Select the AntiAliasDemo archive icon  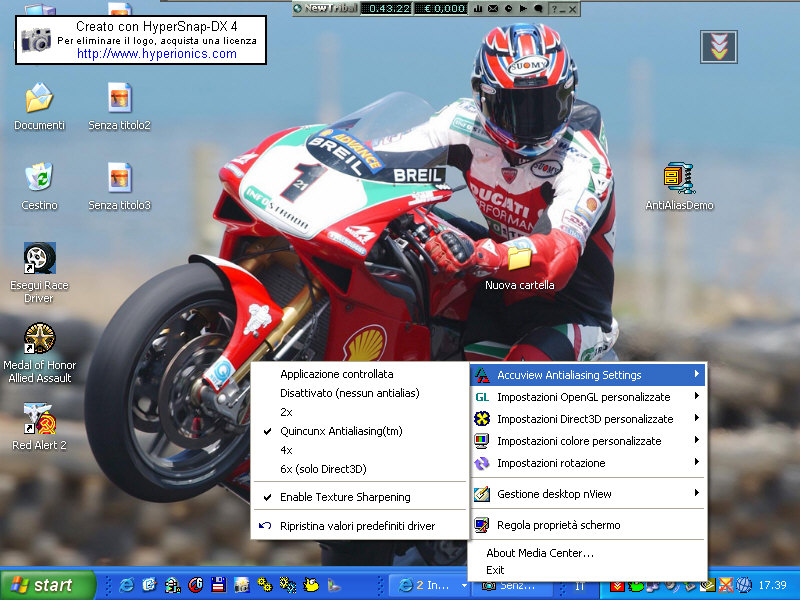point(679,178)
